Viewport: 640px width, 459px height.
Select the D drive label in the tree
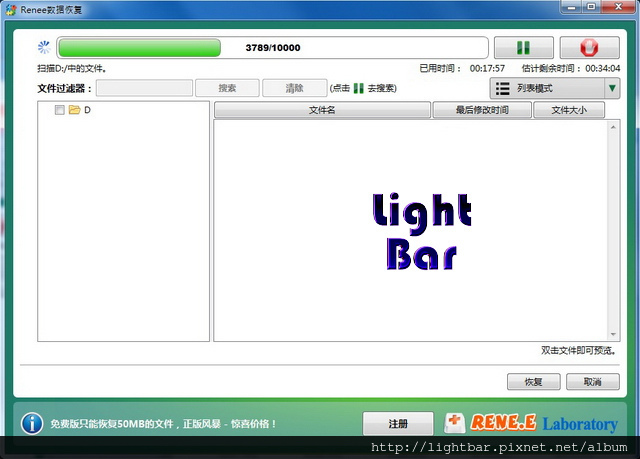pos(87,110)
